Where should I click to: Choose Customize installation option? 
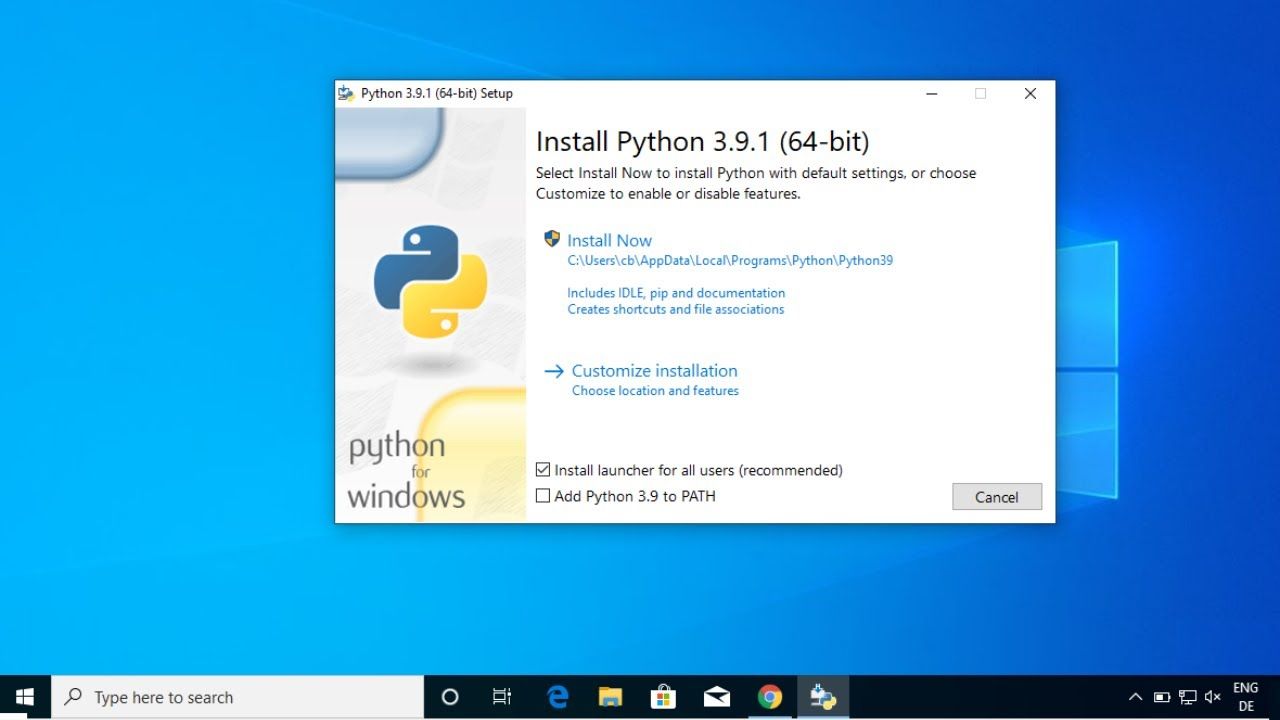(654, 371)
